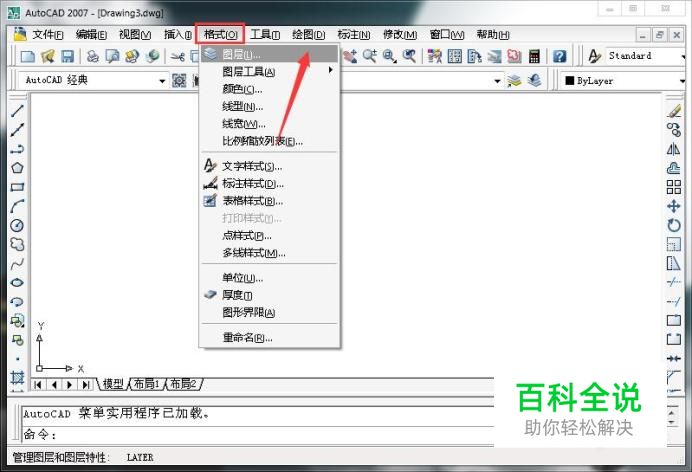Viewport: 692px width, 472px height.
Task: Click the Cut scissors icon
Action: [x=177, y=56]
